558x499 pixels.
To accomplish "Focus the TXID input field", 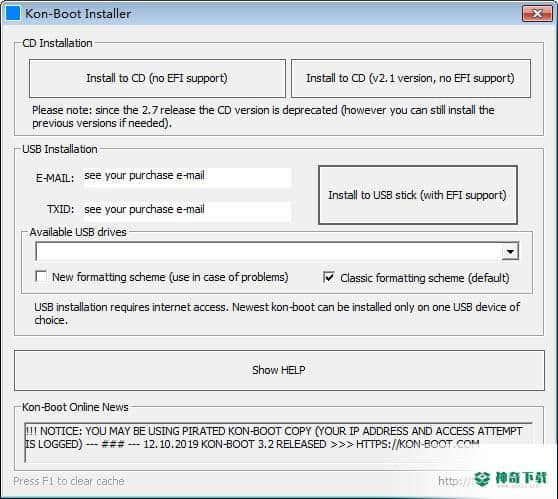I will [x=187, y=211].
